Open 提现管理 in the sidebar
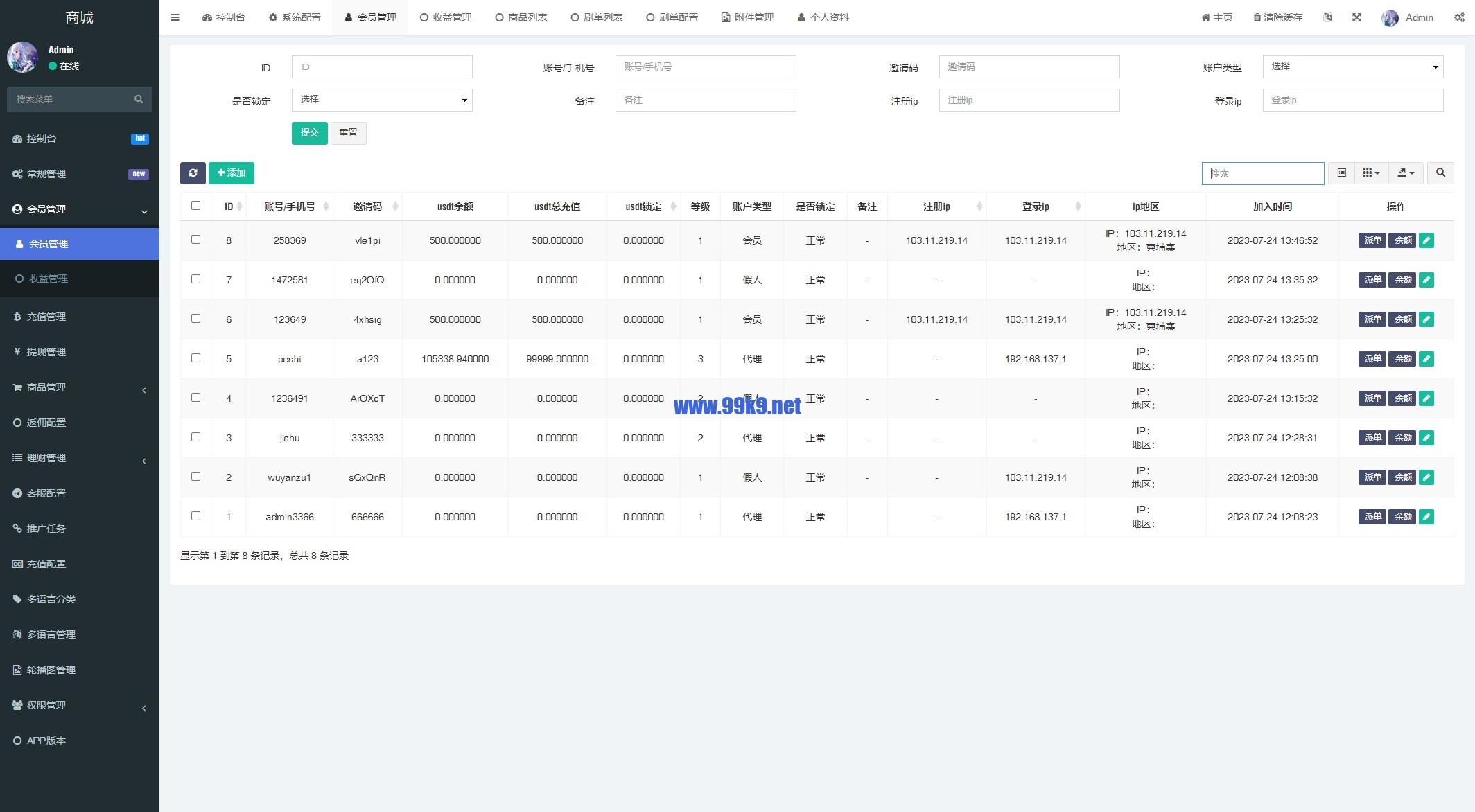Image resolution: width=1475 pixels, height=812 pixels. [x=80, y=352]
